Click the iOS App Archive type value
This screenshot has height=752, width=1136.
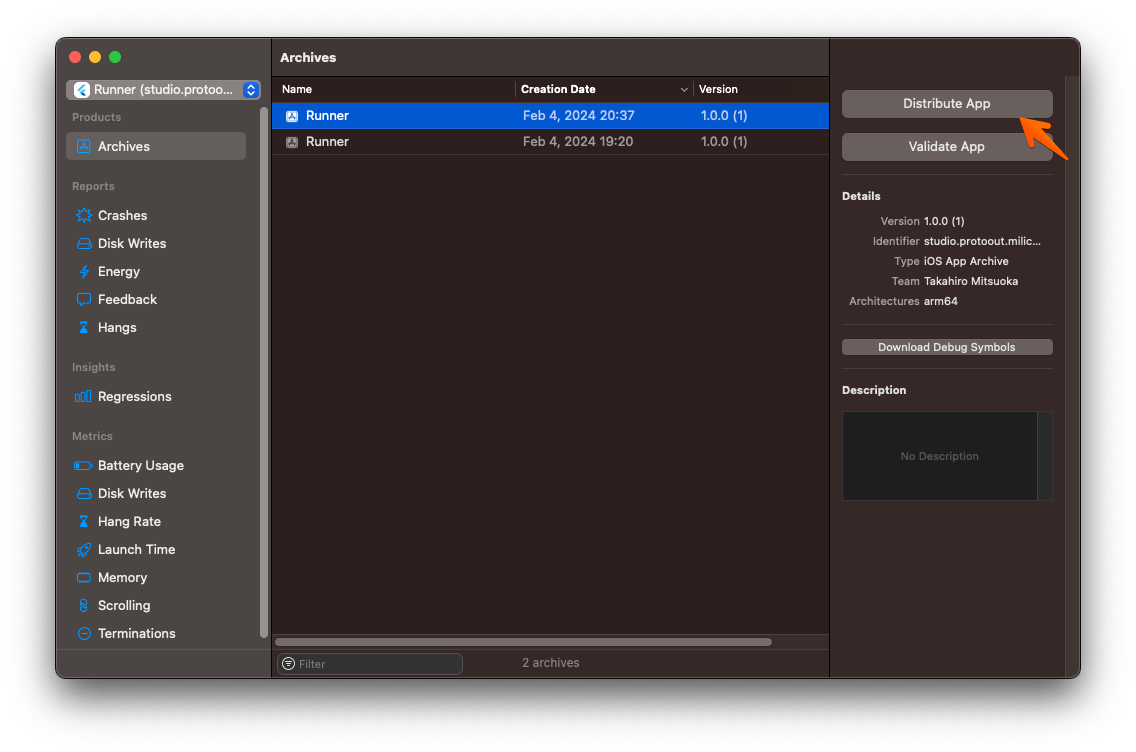pos(966,261)
